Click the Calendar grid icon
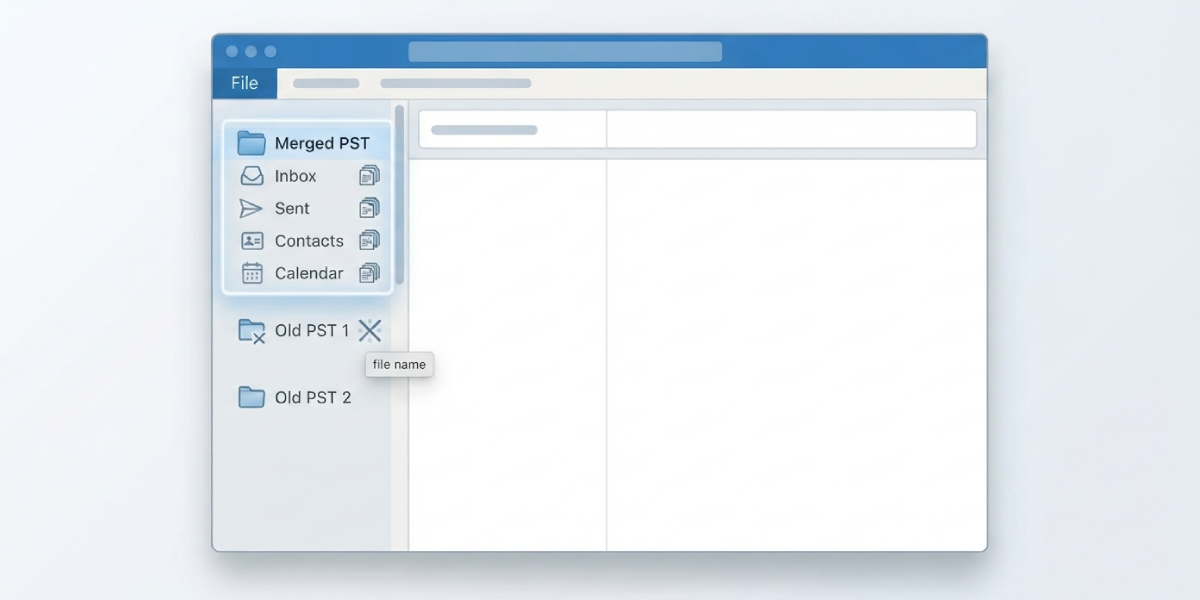This screenshot has height=600, width=1200. pos(252,273)
